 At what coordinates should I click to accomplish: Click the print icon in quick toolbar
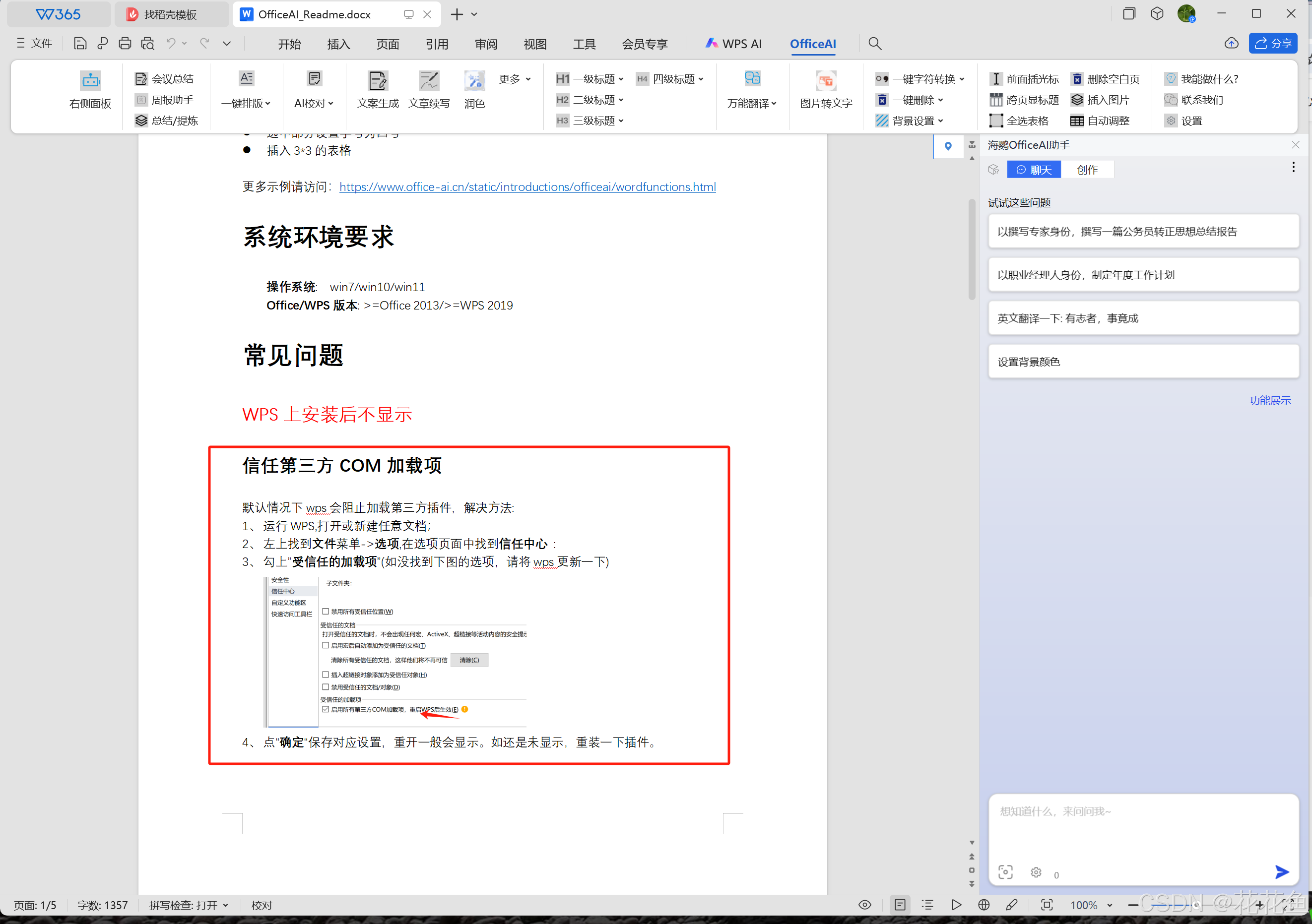click(125, 44)
